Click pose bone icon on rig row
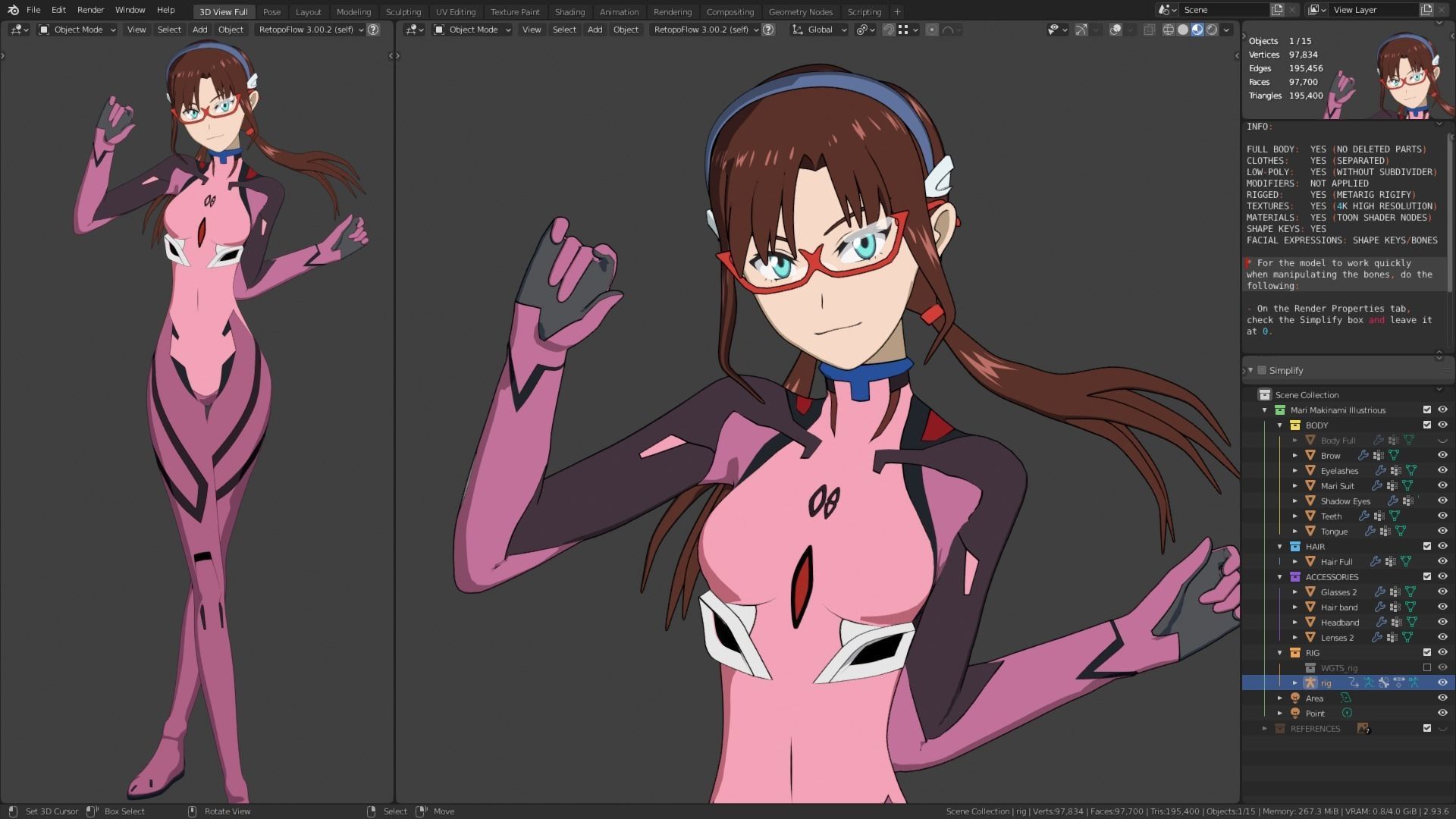Viewport: 1456px width, 819px height. point(1383,682)
